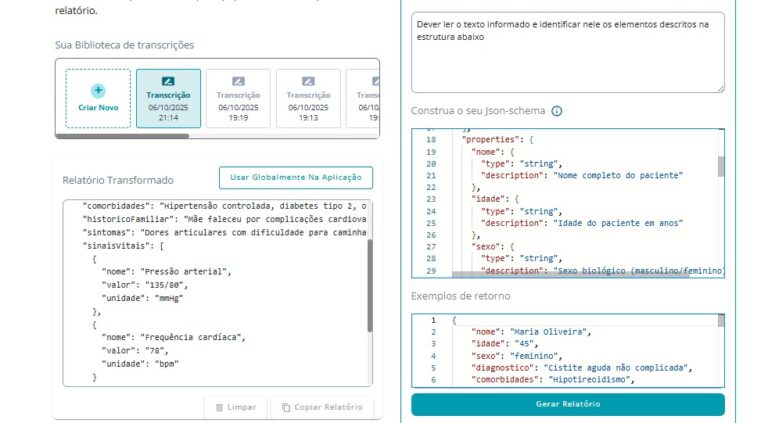Click the Json-schema editor vertical scrollbar
Image resolution: width=768 pixels, height=423 pixels.
point(721,166)
